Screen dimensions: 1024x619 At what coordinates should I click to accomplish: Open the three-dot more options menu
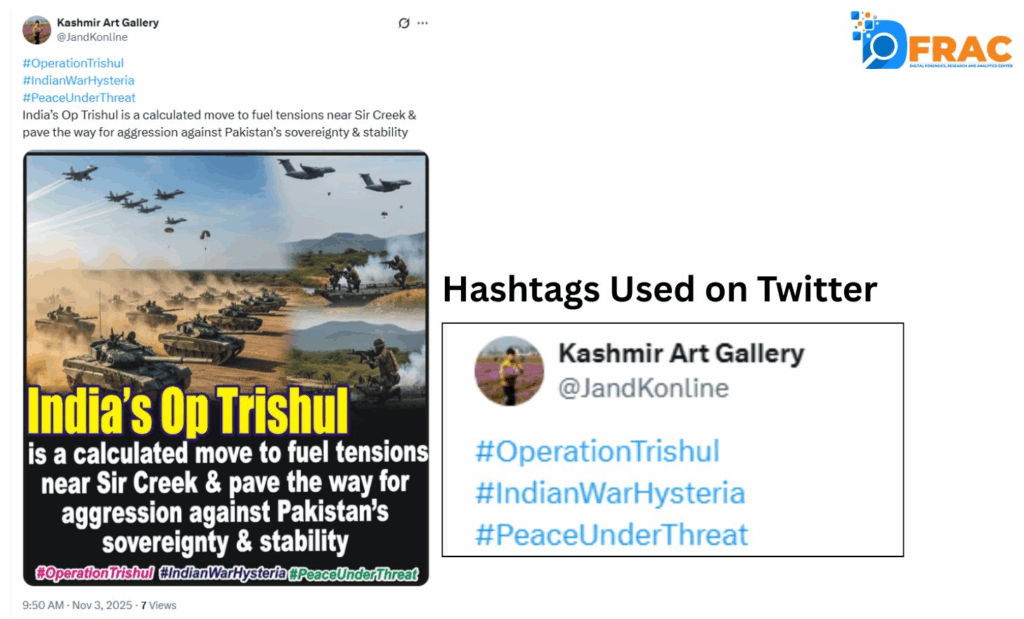(423, 23)
